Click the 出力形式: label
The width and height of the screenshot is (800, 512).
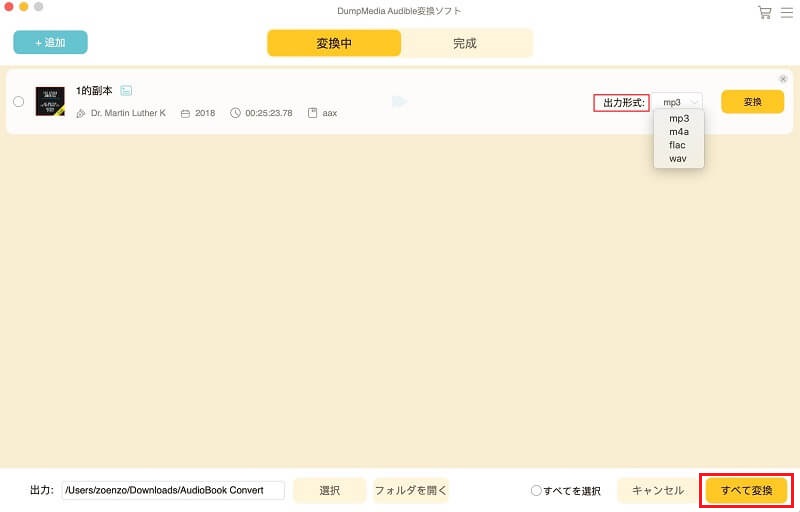click(x=624, y=103)
